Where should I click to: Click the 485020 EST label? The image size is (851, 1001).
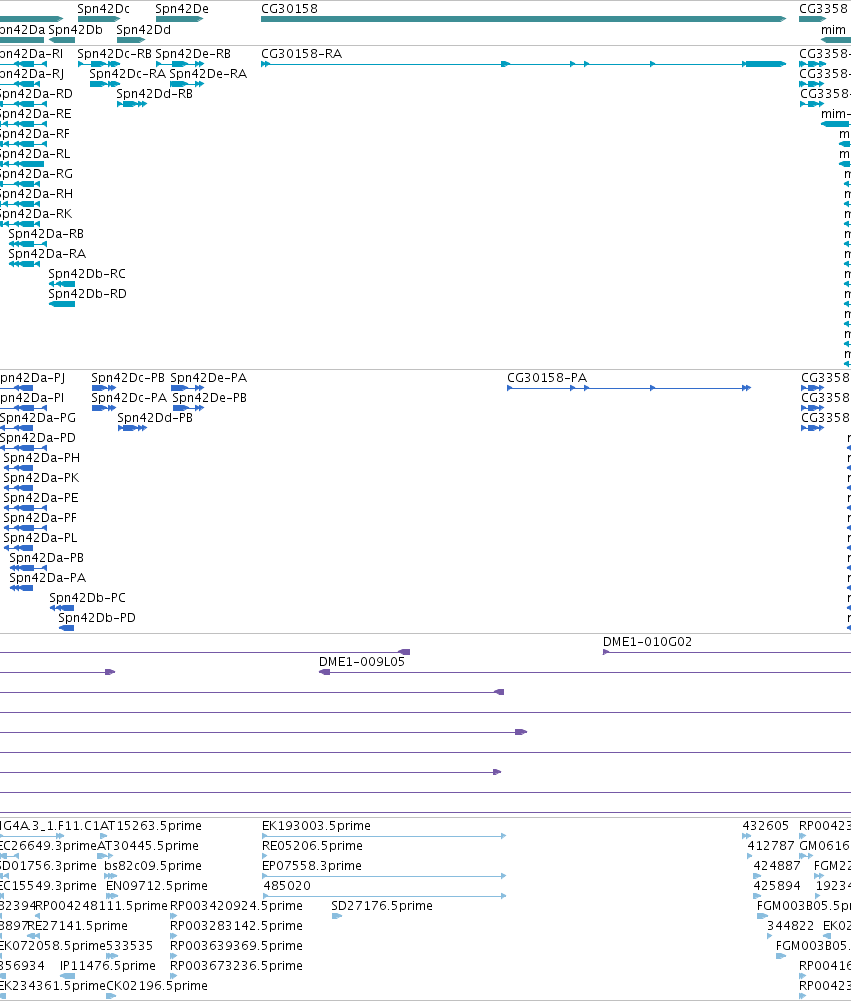tap(287, 886)
